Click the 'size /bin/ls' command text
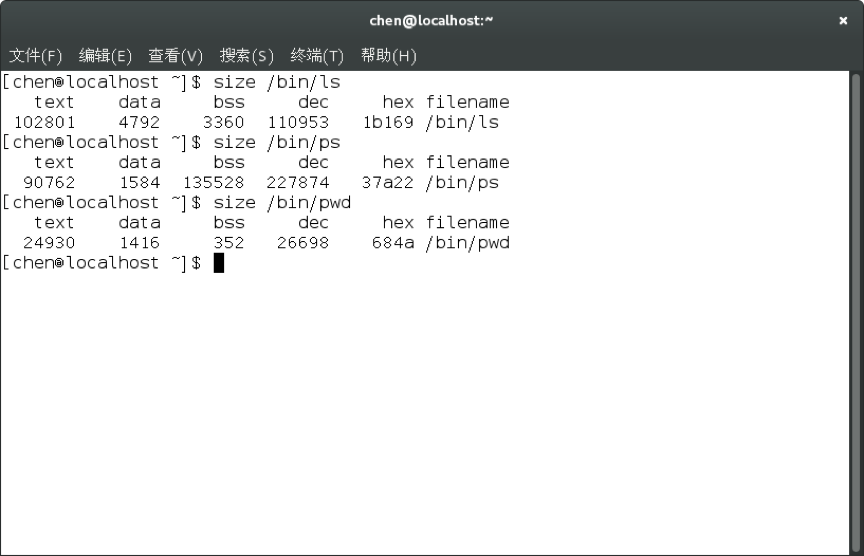The width and height of the screenshot is (864, 556). pos(277,82)
